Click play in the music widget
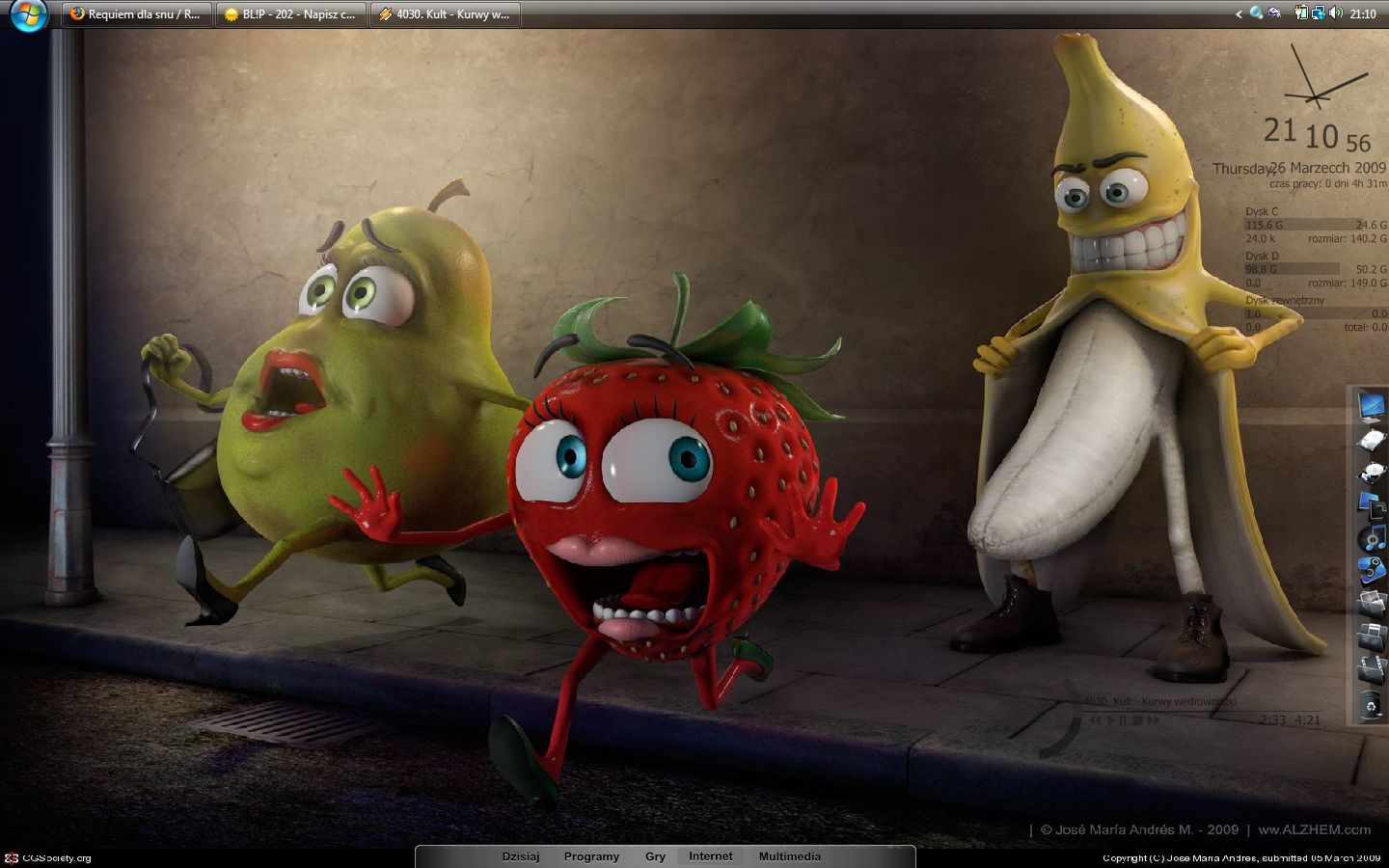1389x868 pixels. point(1110,720)
